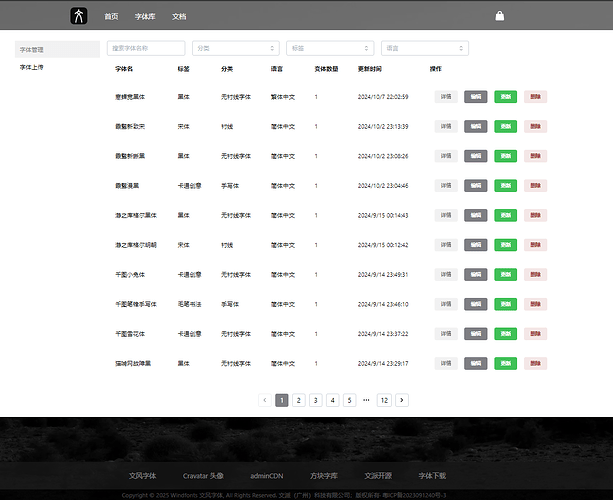This screenshot has width=613, height=500.
Task: Open 字体库 in the top navigation
Action: (x=145, y=16)
